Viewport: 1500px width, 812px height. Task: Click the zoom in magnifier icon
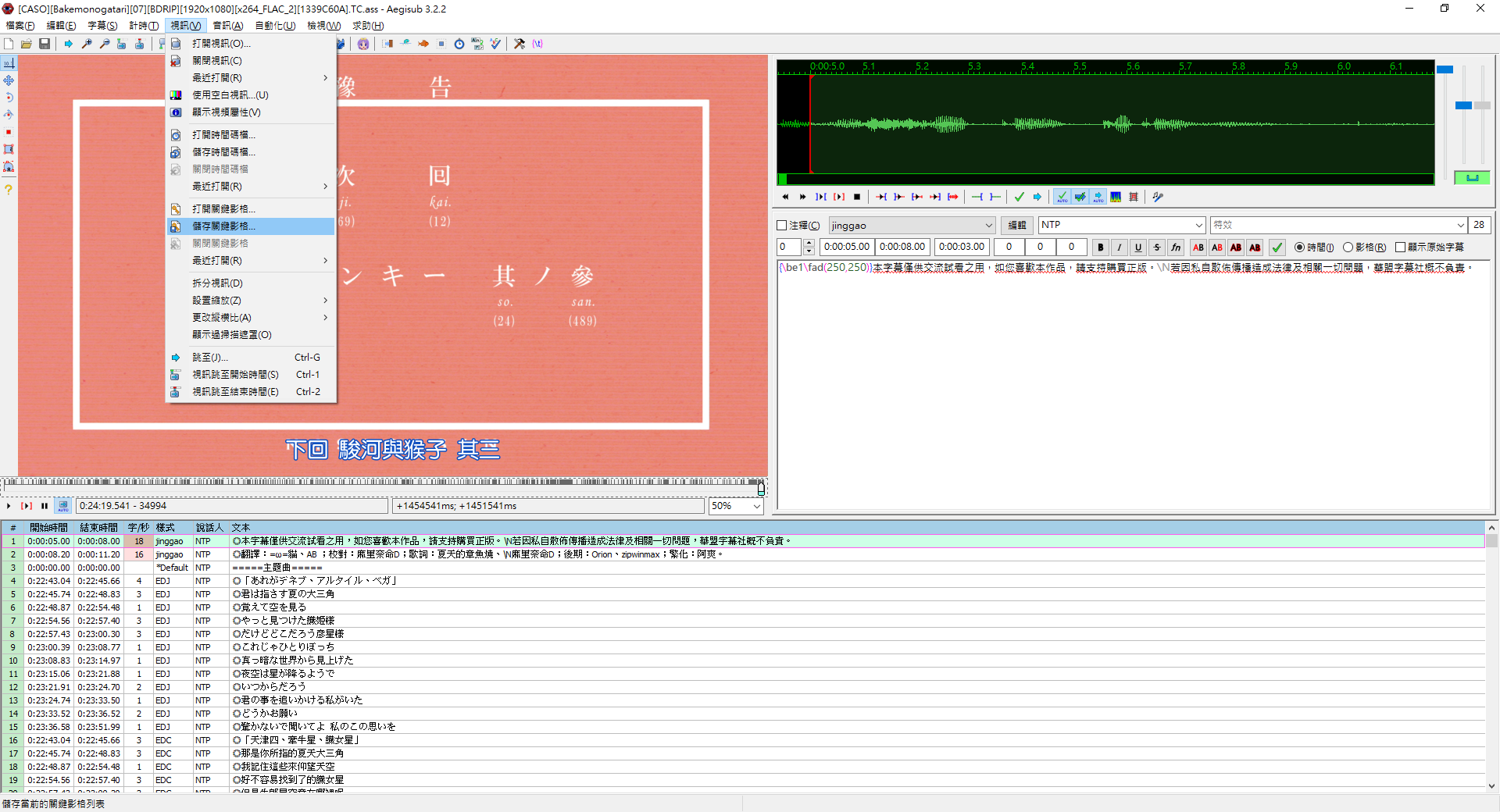(x=87, y=44)
